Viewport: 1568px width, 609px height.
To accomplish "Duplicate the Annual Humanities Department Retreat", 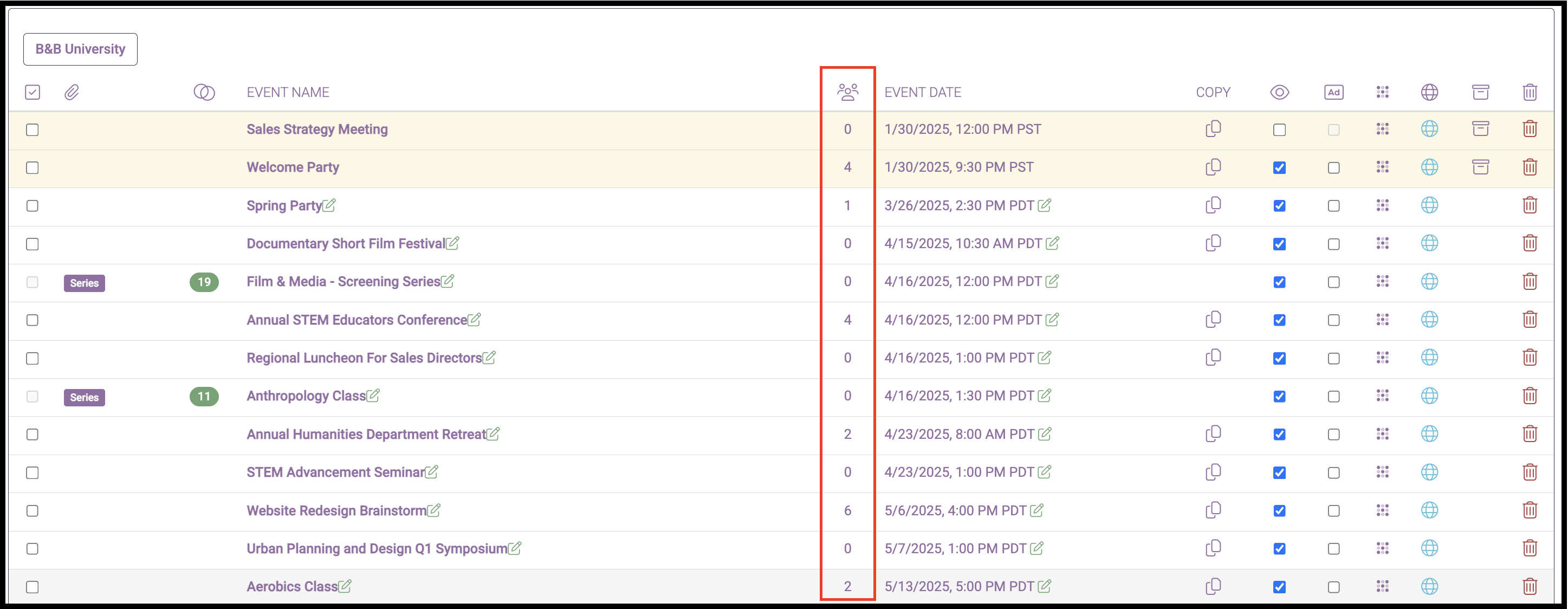I will [x=1213, y=434].
